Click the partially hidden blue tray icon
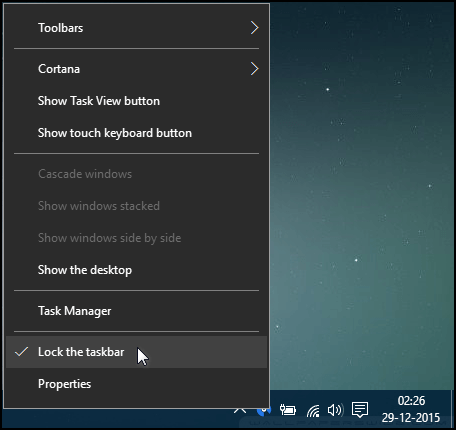 point(264,411)
